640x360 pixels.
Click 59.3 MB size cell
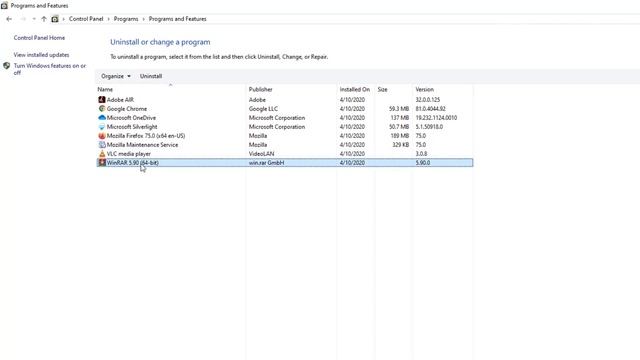pyautogui.click(x=399, y=109)
